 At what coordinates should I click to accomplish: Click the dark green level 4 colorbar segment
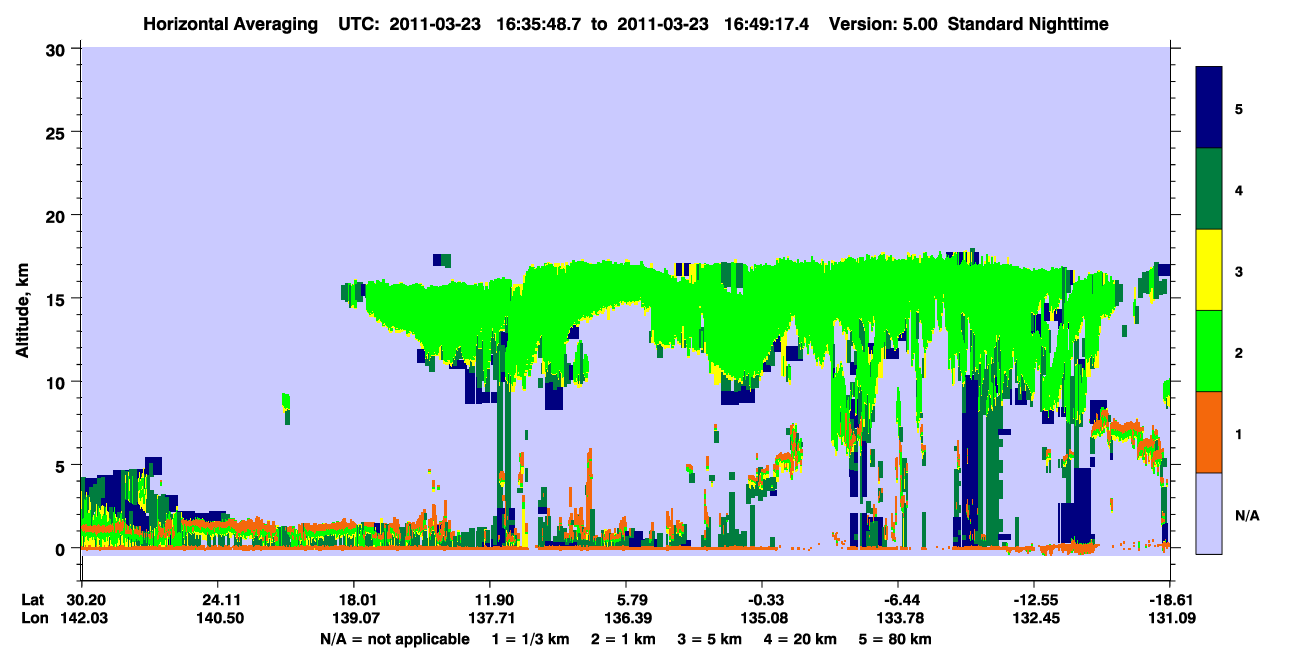[1209, 189]
